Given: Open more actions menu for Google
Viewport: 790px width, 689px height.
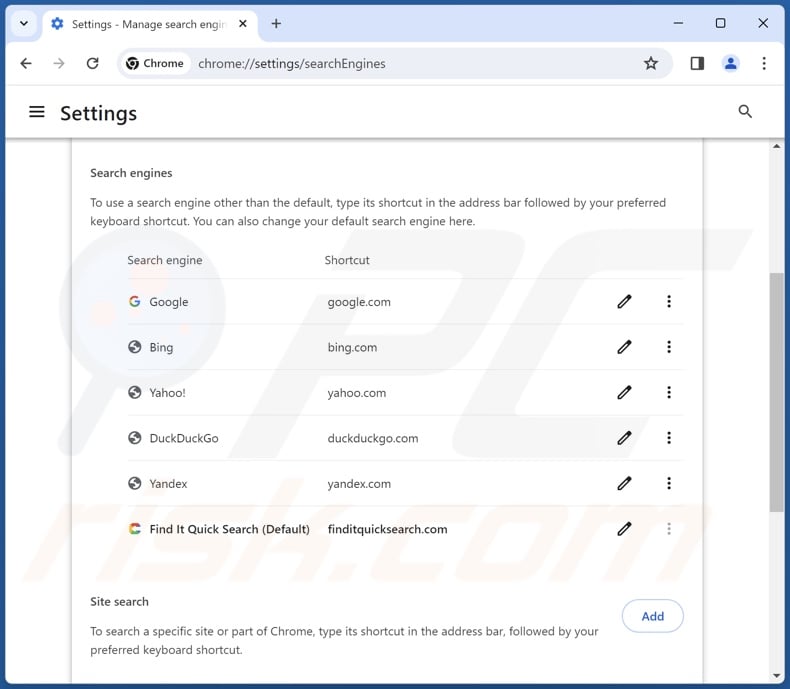Looking at the screenshot, I should [x=669, y=302].
